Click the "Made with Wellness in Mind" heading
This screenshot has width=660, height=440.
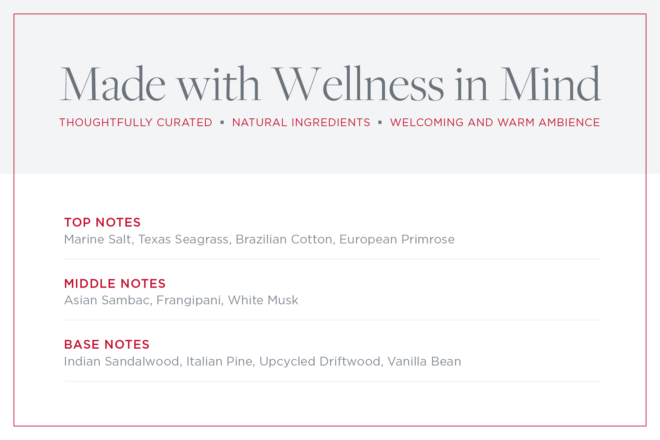pos(330,83)
